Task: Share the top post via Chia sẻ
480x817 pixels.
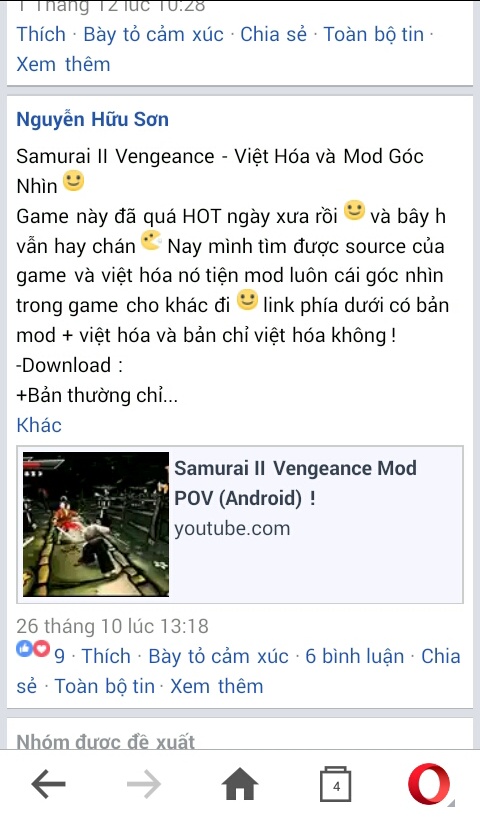Action: click(274, 34)
